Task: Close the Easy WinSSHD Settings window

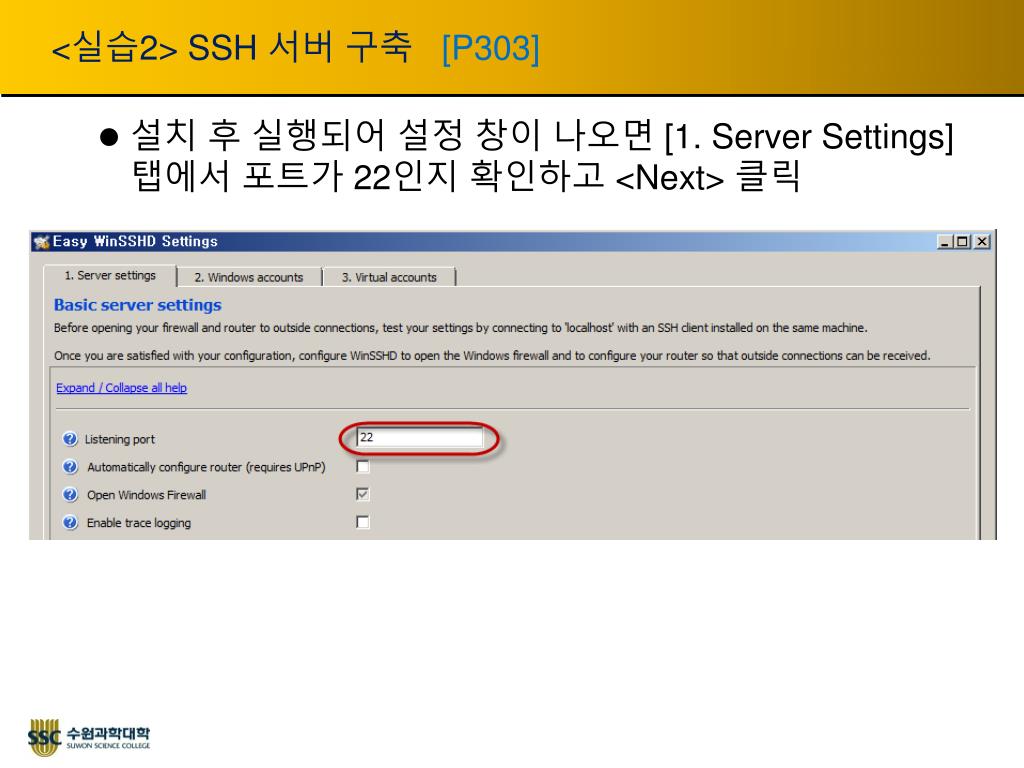Action: coord(982,242)
